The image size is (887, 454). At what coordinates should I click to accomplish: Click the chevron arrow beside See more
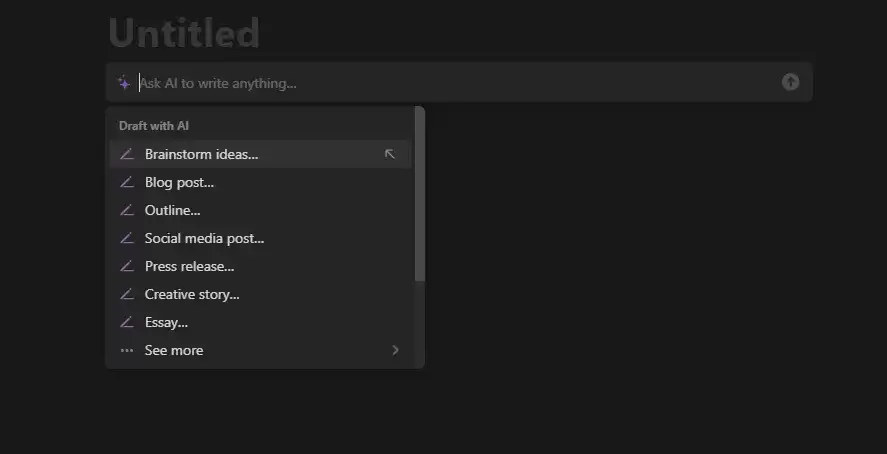[395, 350]
